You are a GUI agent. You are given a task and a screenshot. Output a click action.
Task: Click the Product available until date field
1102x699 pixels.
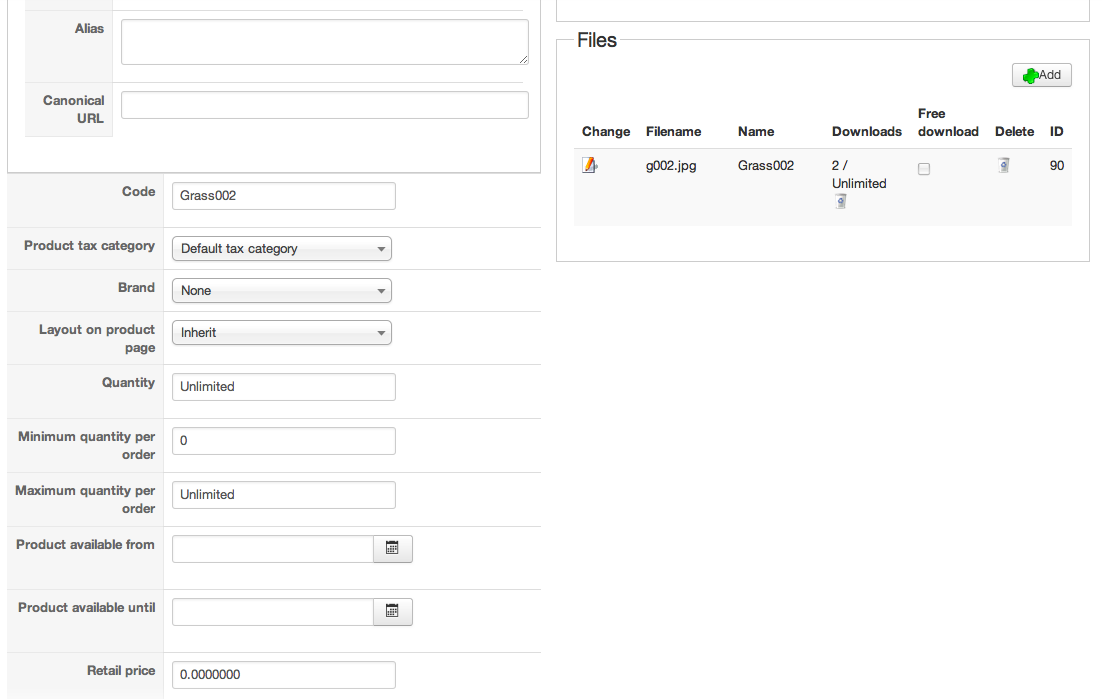point(272,612)
